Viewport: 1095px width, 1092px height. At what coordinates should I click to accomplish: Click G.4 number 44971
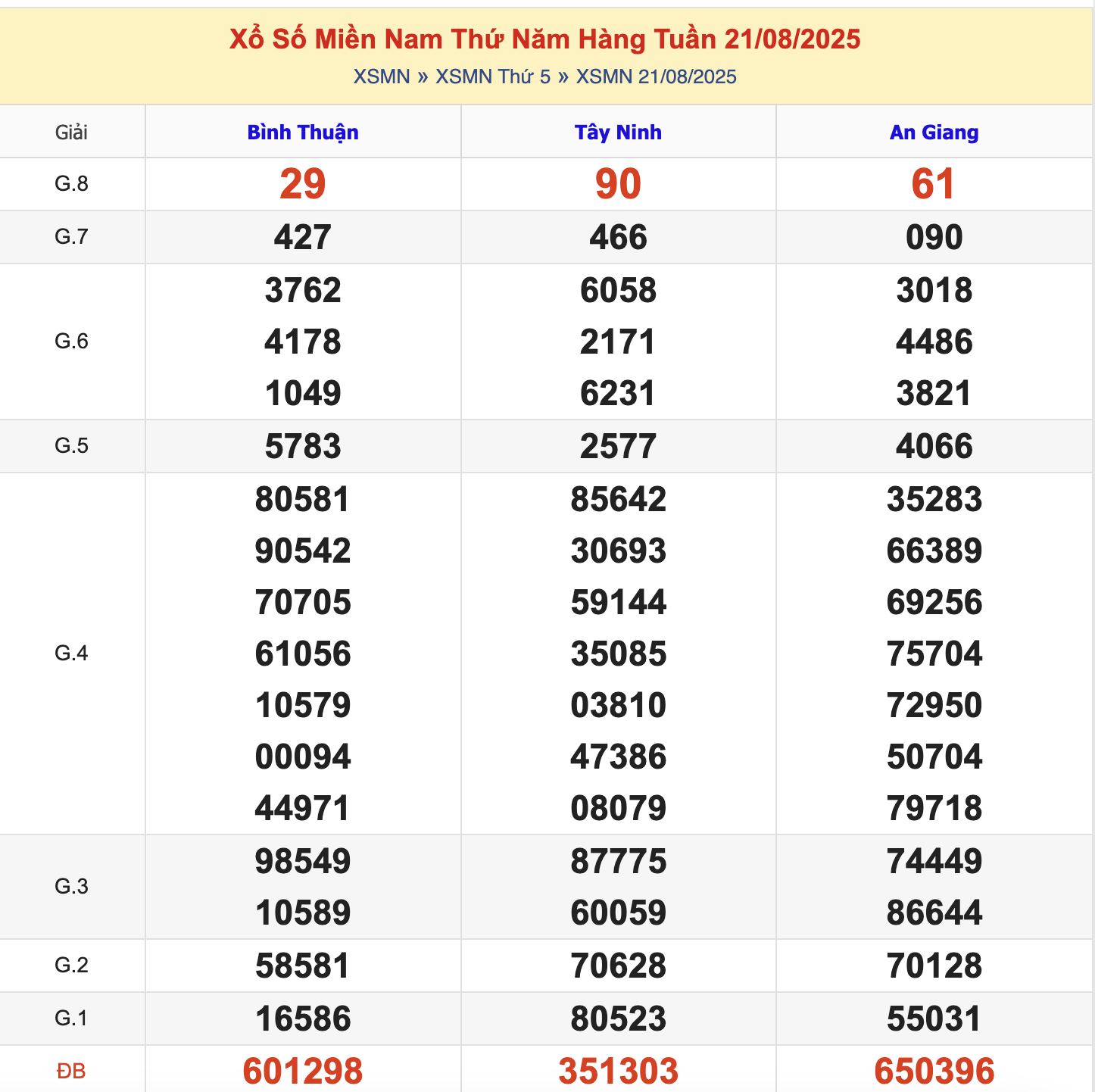pos(303,808)
